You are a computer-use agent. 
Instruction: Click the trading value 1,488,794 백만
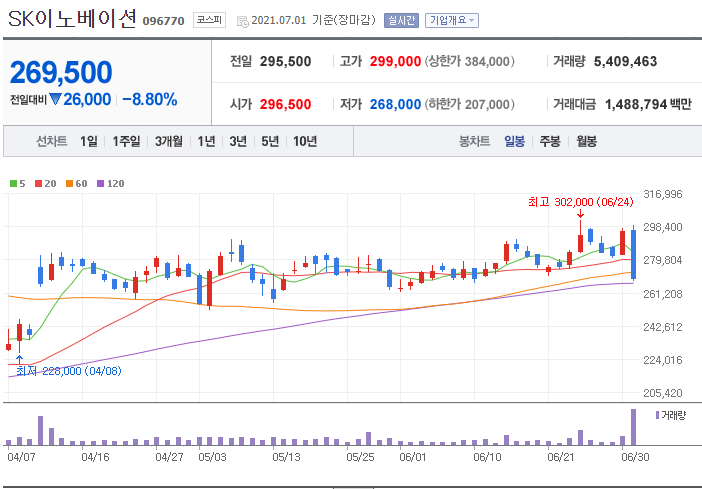(648, 104)
